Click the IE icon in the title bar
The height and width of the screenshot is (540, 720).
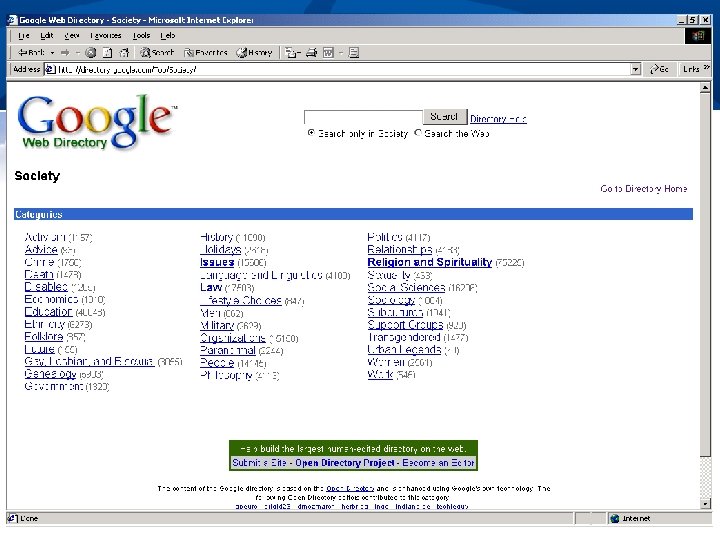coord(12,20)
